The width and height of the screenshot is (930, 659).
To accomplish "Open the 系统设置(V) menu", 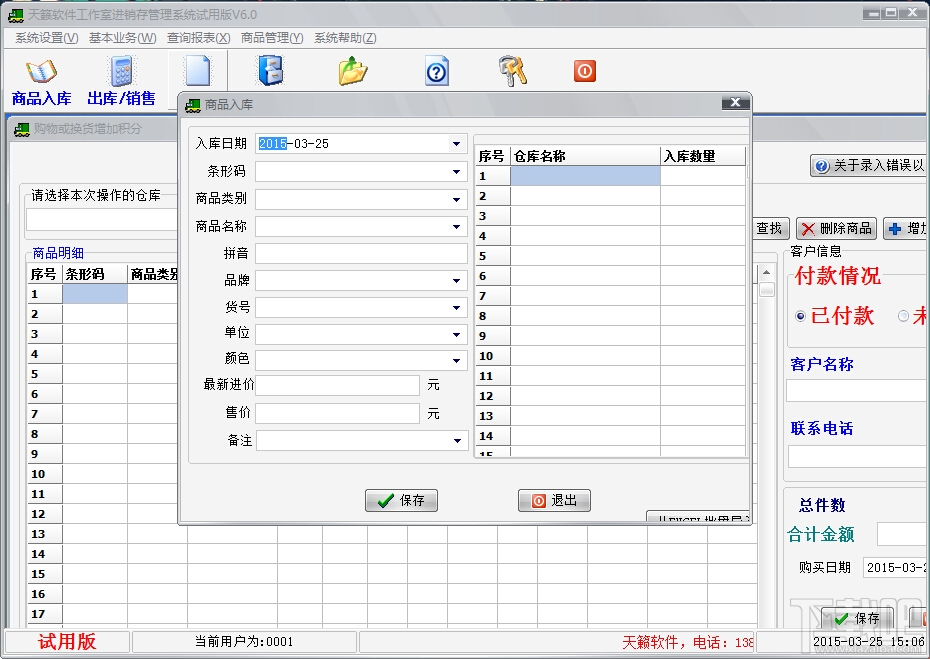I will (46, 38).
